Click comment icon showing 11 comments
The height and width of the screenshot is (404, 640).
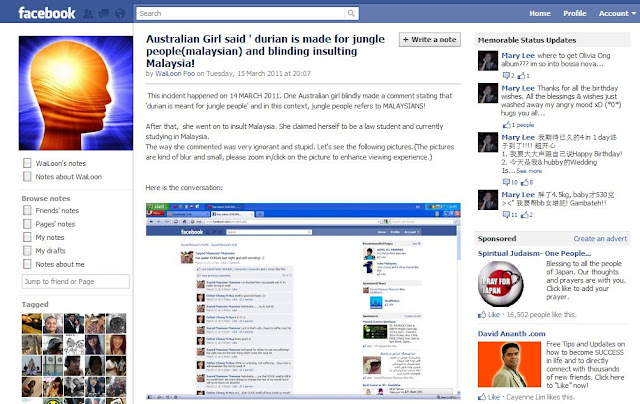pos(506,215)
